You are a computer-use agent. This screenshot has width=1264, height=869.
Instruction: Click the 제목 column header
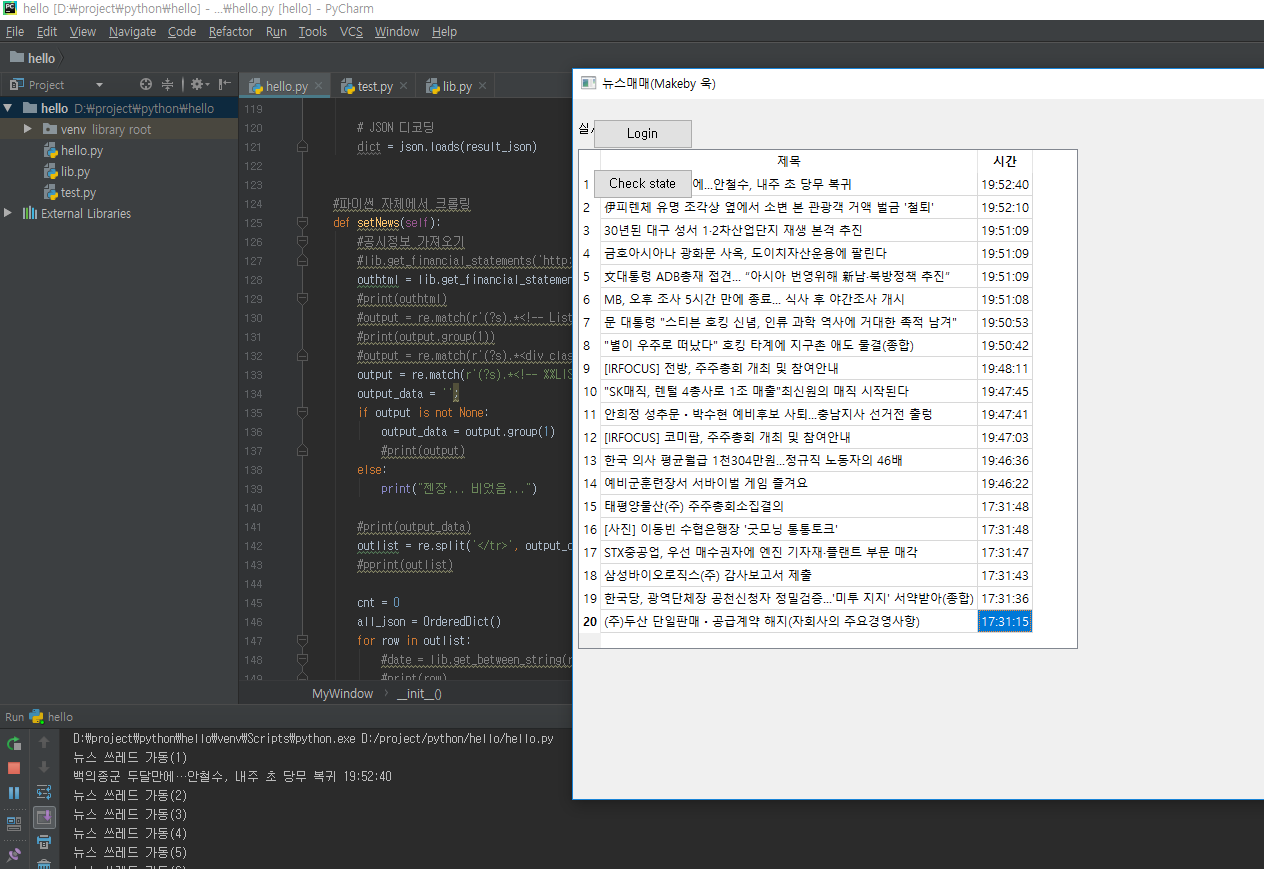[x=789, y=161]
